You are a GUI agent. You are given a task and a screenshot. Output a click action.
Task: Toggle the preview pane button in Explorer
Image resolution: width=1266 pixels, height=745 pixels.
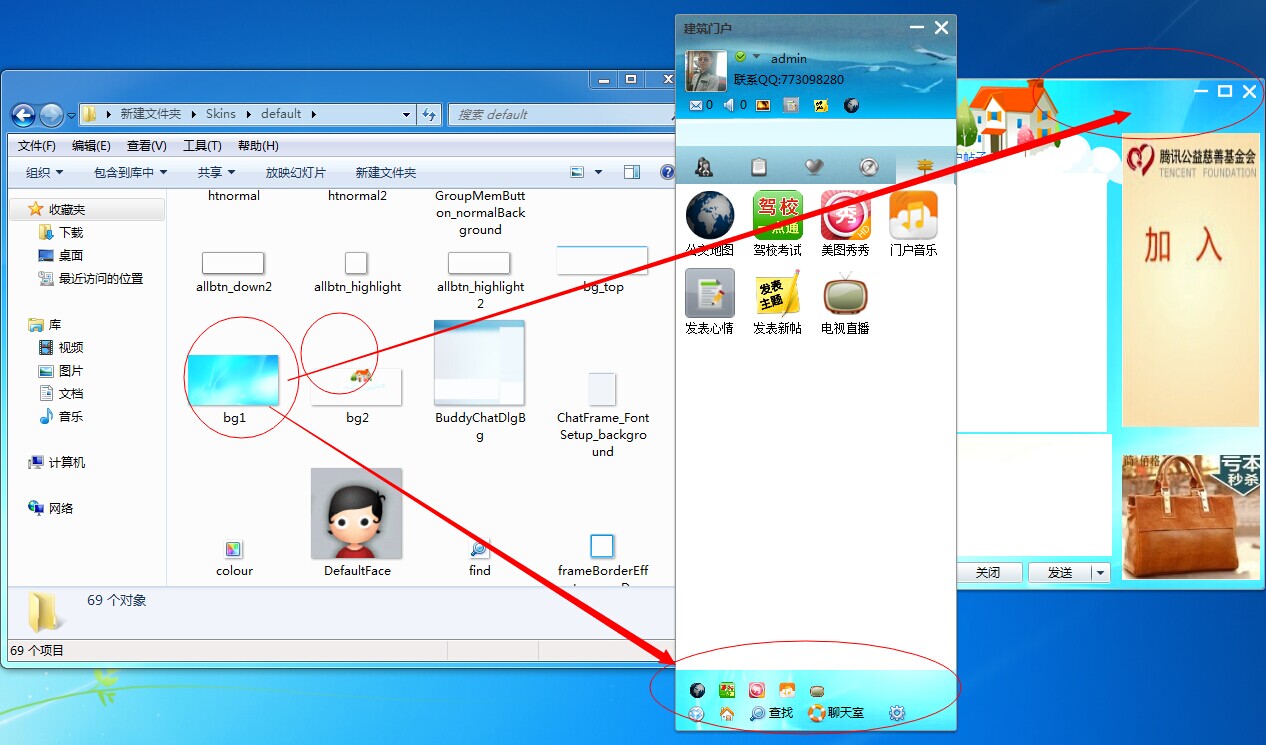632,172
